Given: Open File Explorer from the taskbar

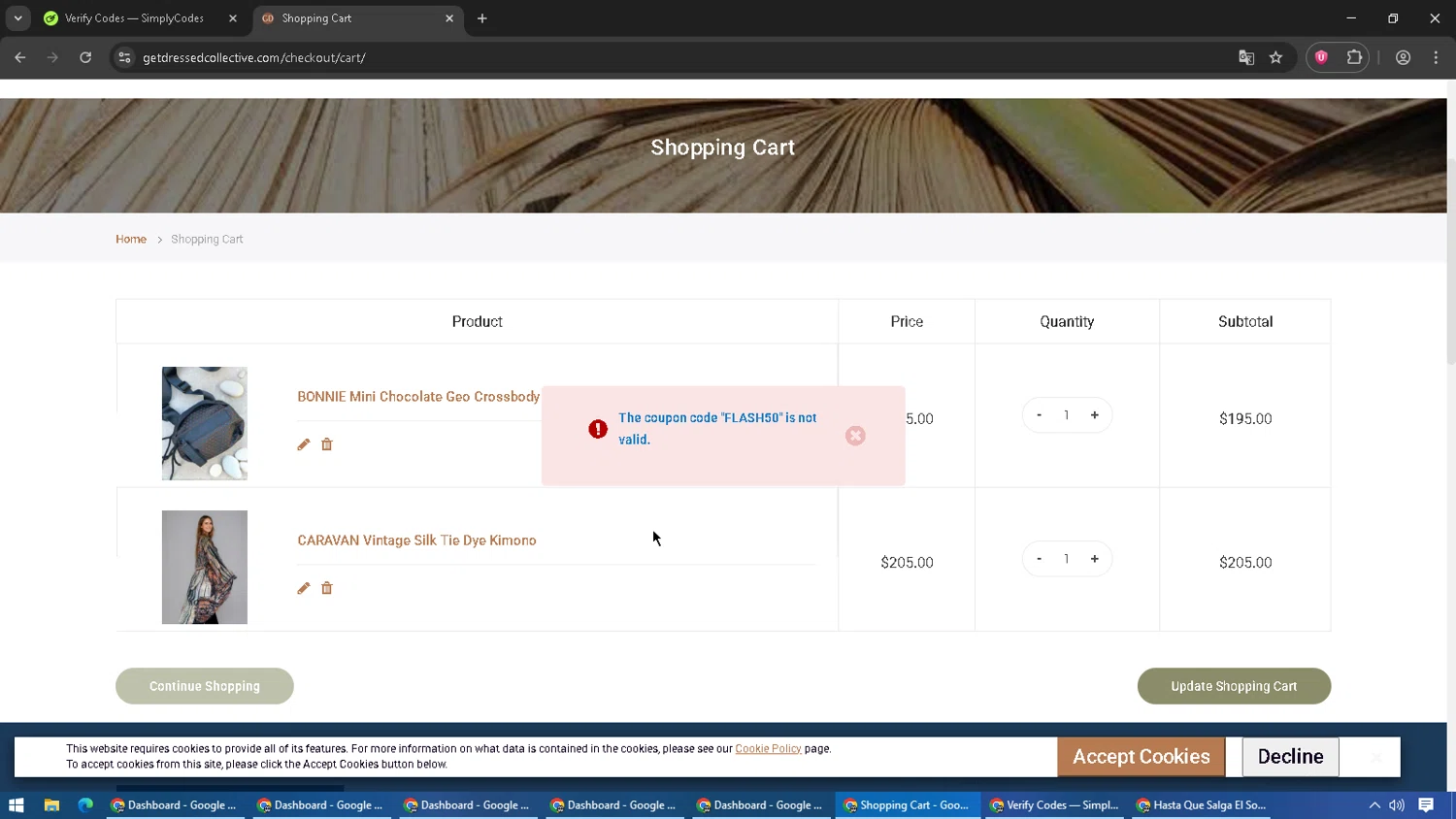Looking at the screenshot, I should click(51, 805).
